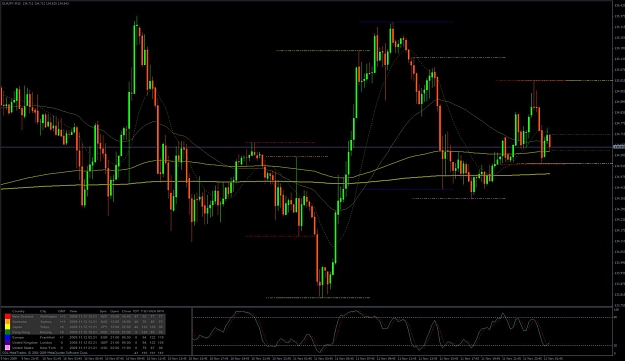Click the pink United States session color box
This screenshot has width=625, height=361.
point(8,348)
